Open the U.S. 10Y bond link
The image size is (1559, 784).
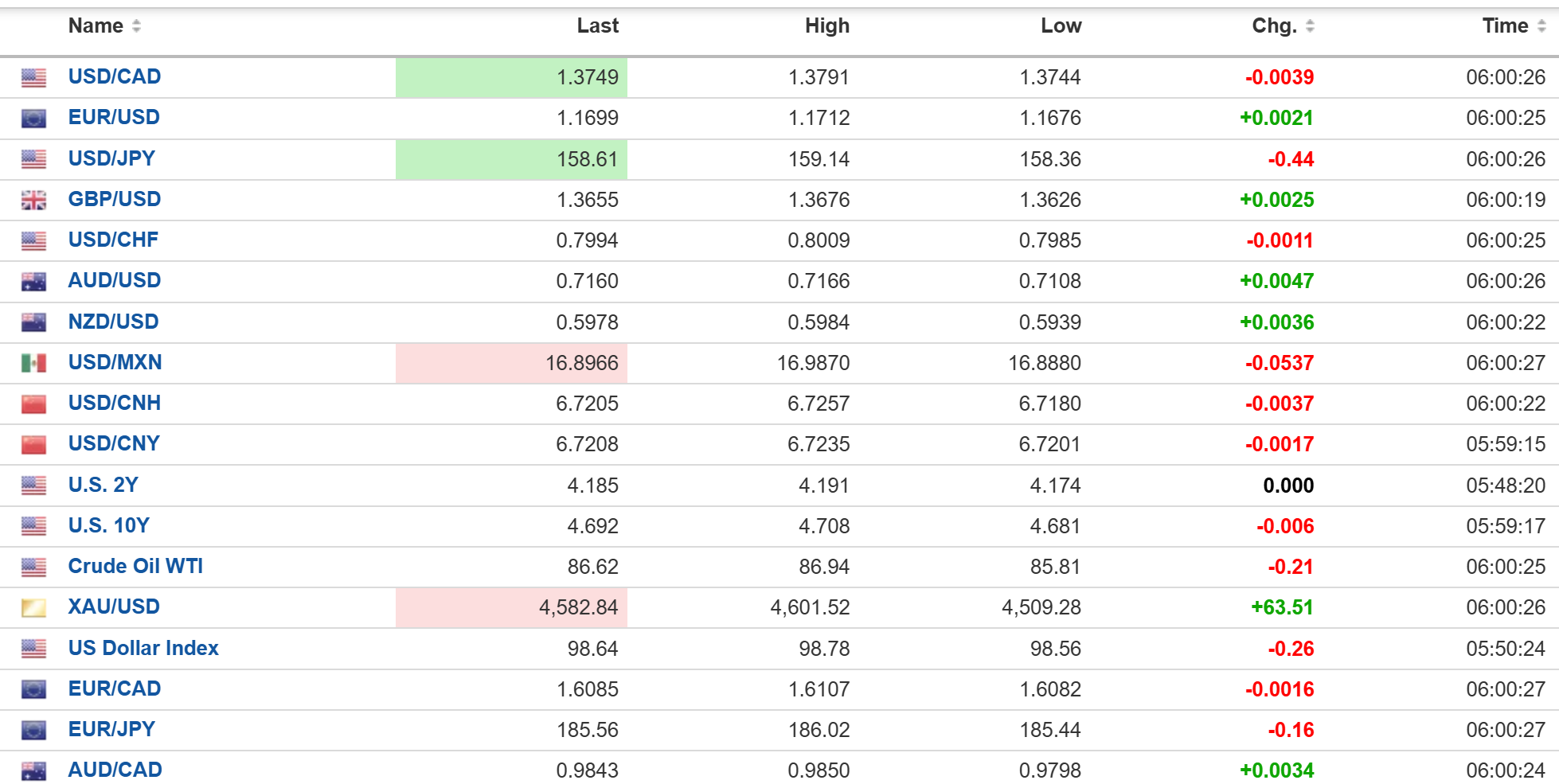point(109,525)
